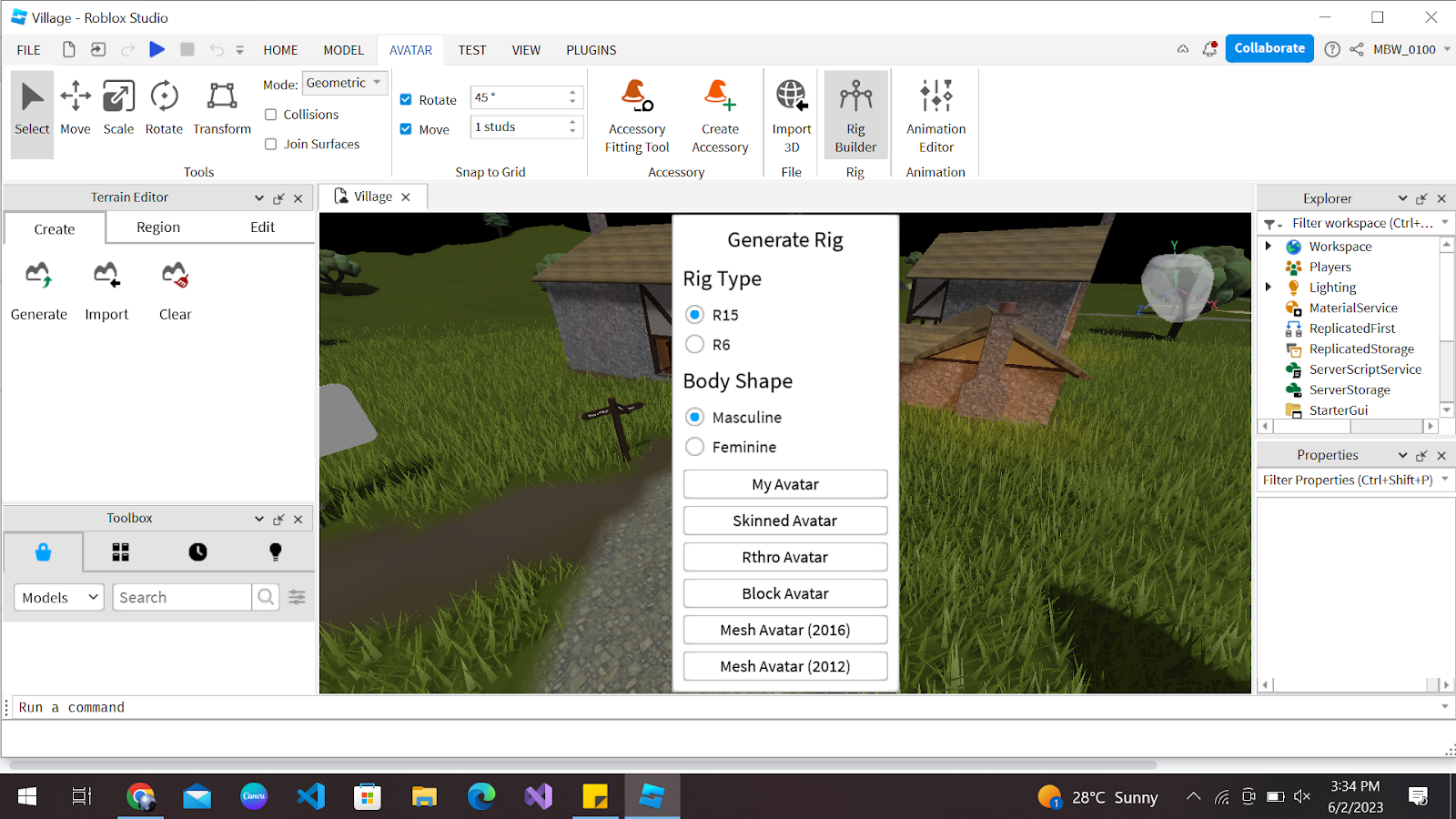
Task: Open Properties panel options arrow
Action: pyautogui.click(x=1402, y=455)
